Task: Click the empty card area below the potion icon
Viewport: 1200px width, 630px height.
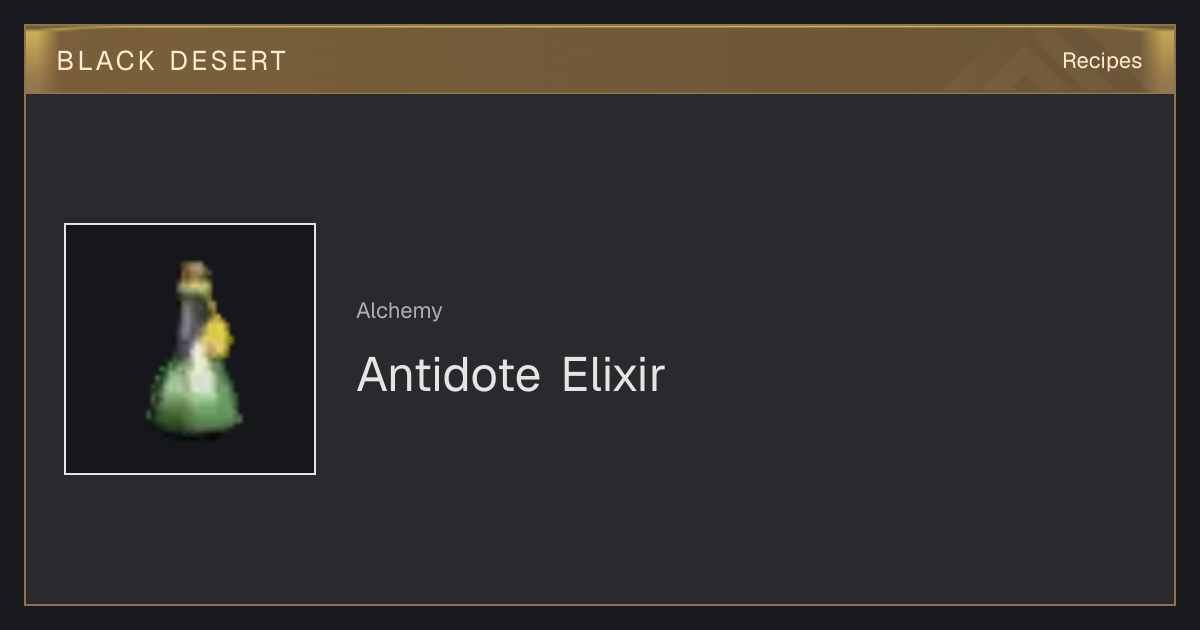Action: (190, 540)
